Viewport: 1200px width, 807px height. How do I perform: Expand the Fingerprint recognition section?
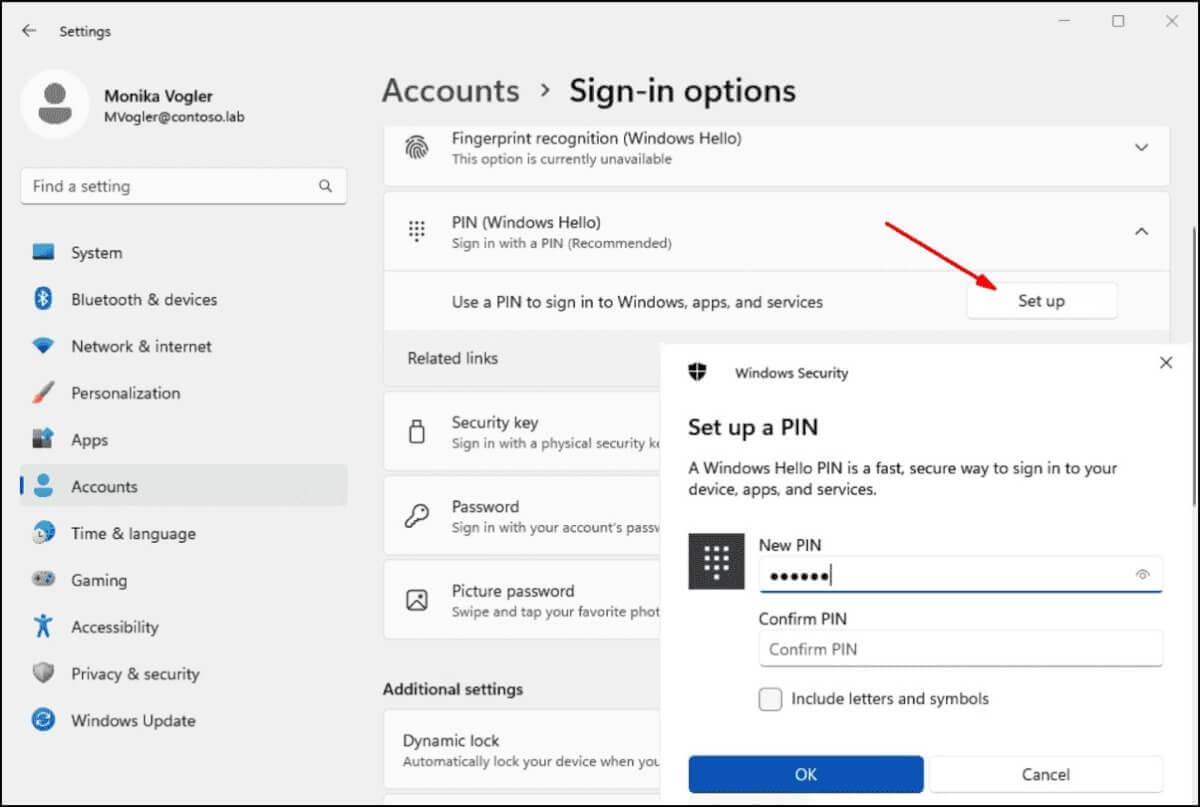1141,148
